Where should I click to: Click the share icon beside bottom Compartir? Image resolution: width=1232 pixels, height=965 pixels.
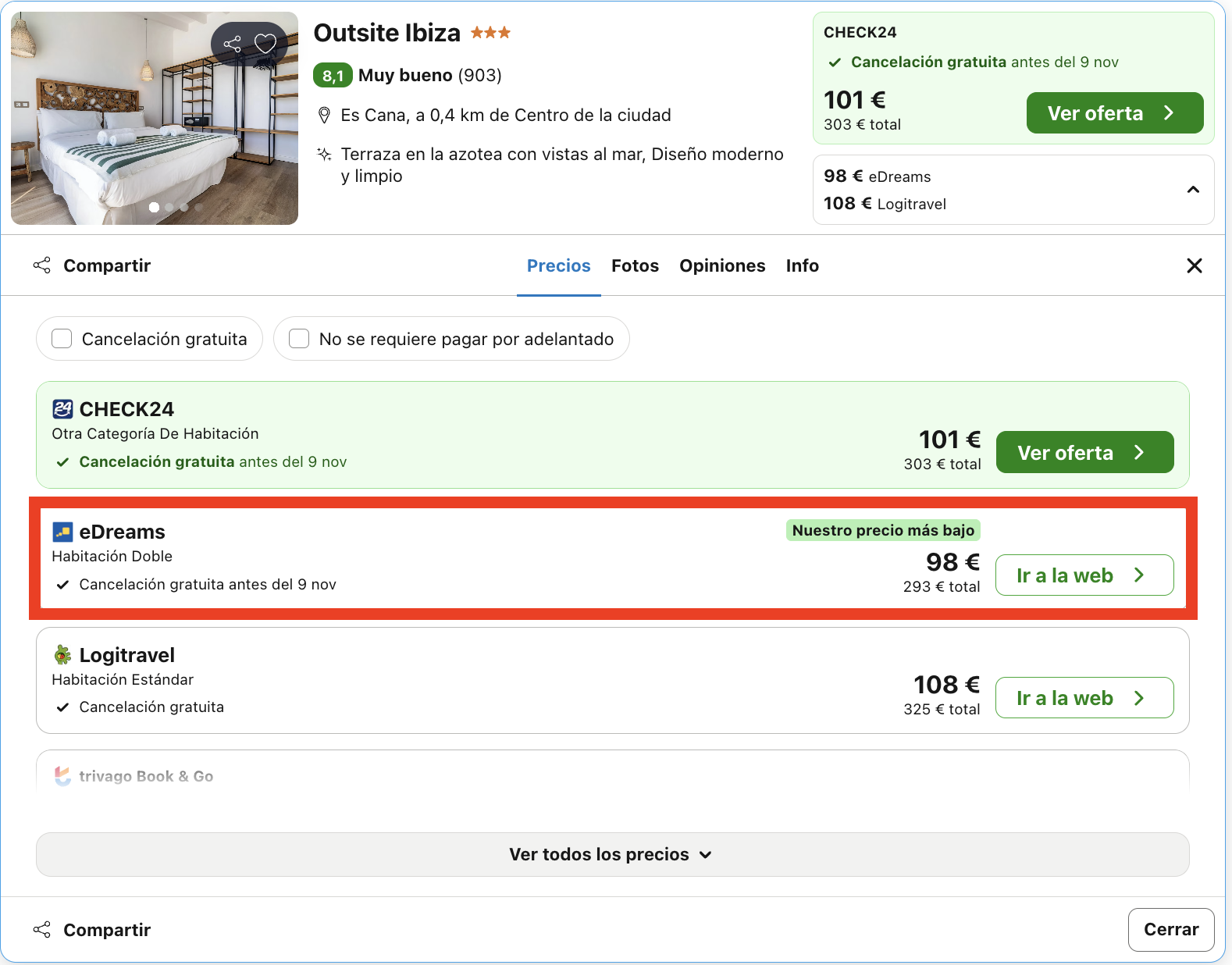pos(42,929)
